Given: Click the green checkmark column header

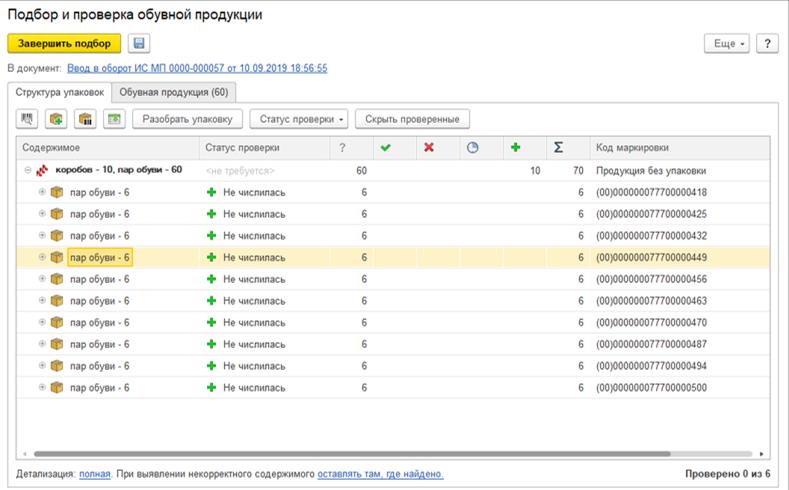Looking at the screenshot, I should tap(384, 147).
